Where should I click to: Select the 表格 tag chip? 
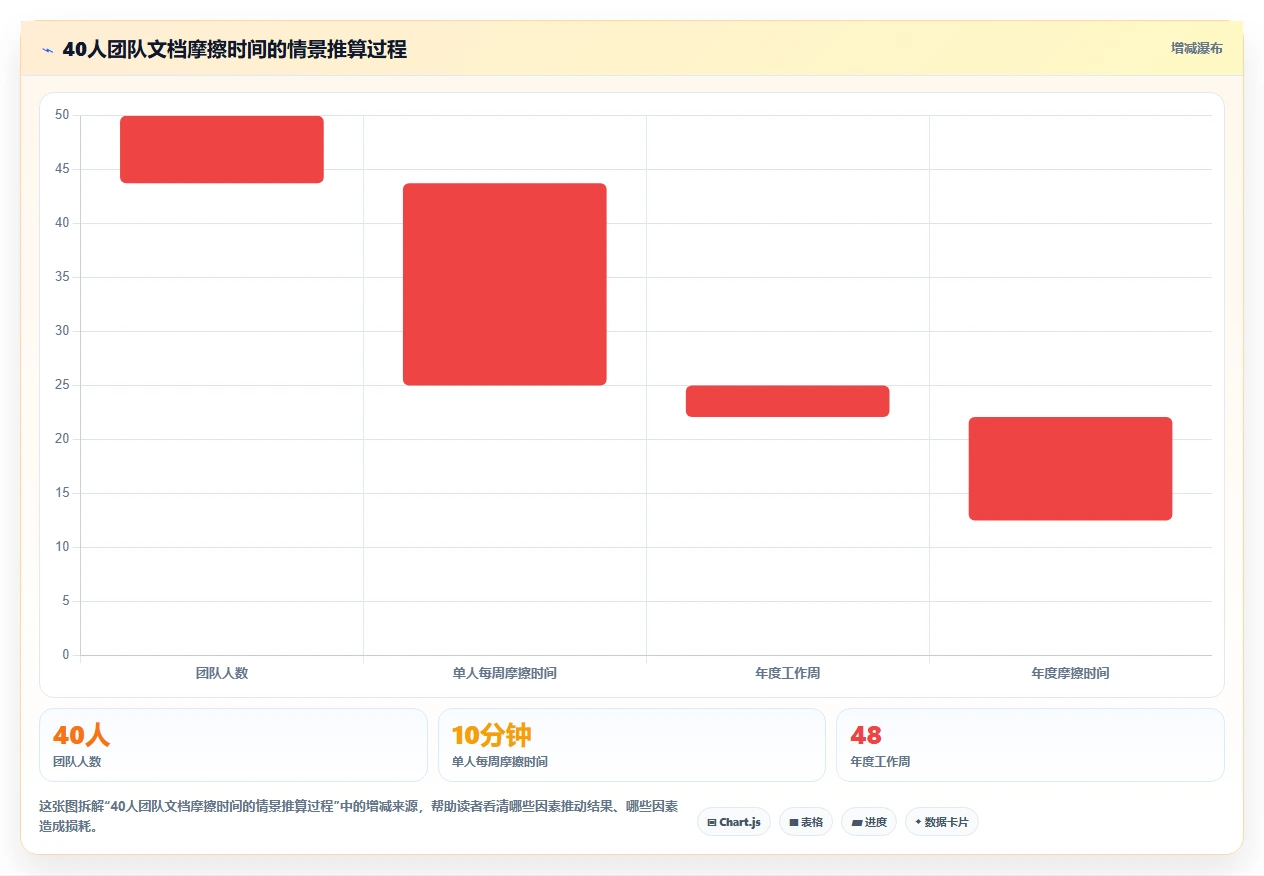click(806, 822)
